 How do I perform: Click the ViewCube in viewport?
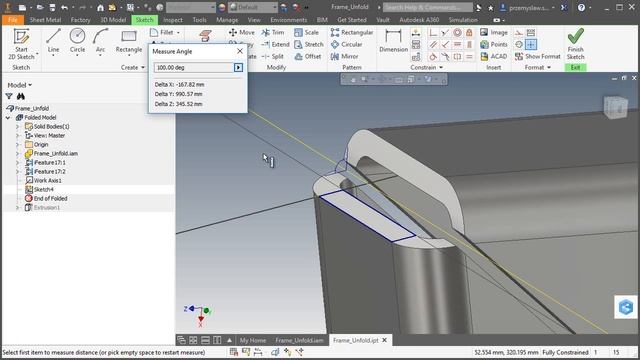(616, 107)
